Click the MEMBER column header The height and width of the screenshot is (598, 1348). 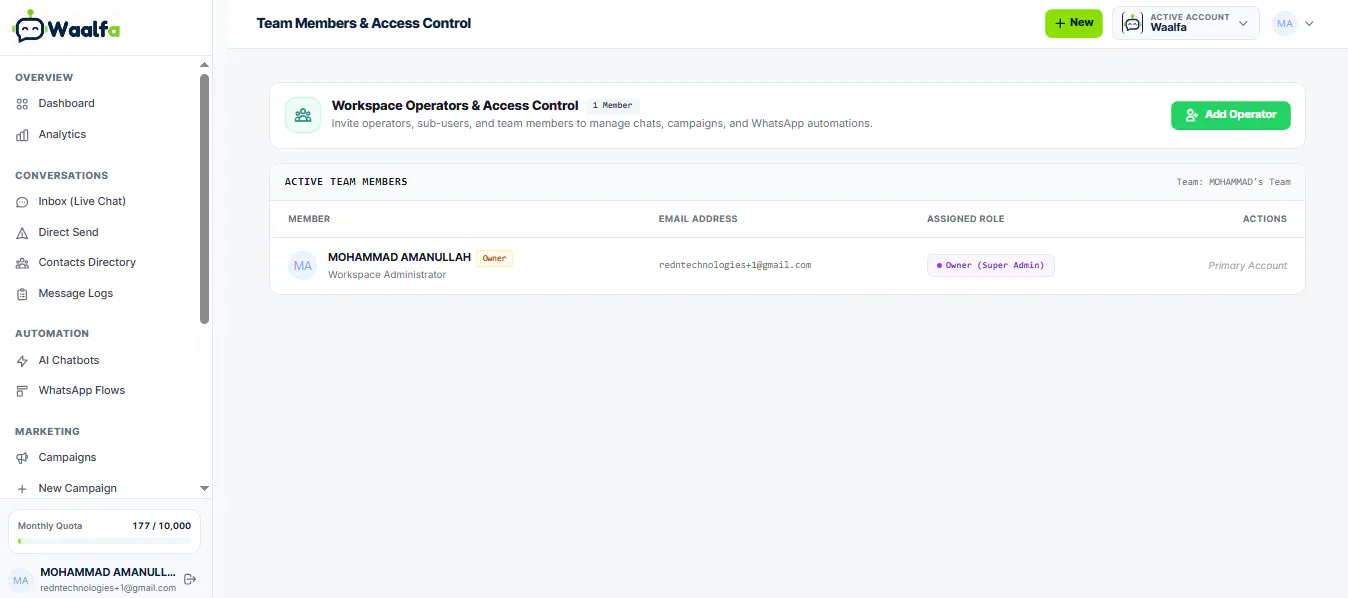click(x=309, y=219)
